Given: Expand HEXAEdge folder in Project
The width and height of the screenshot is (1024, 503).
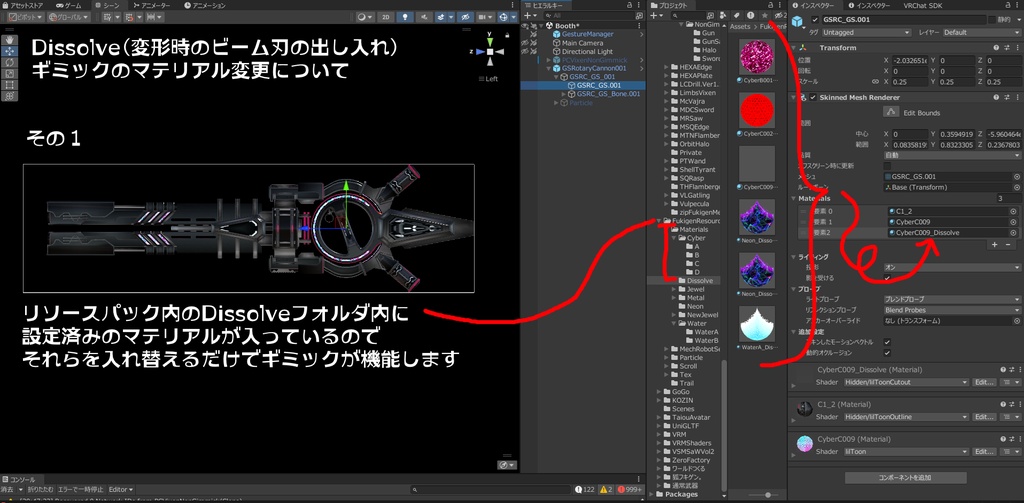Looking at the screenshot, I should click(666, 67).
